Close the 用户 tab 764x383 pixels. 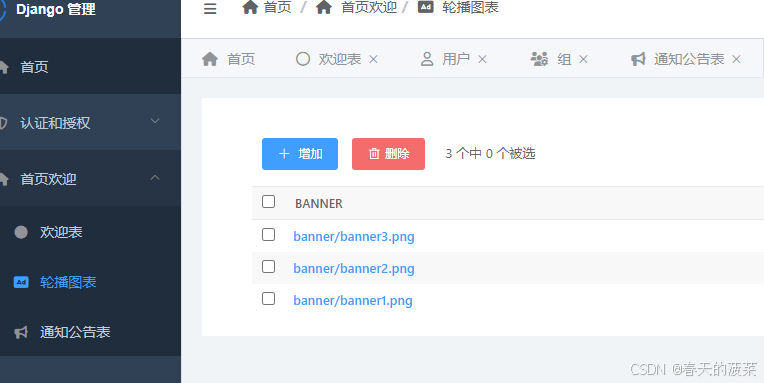482,59
